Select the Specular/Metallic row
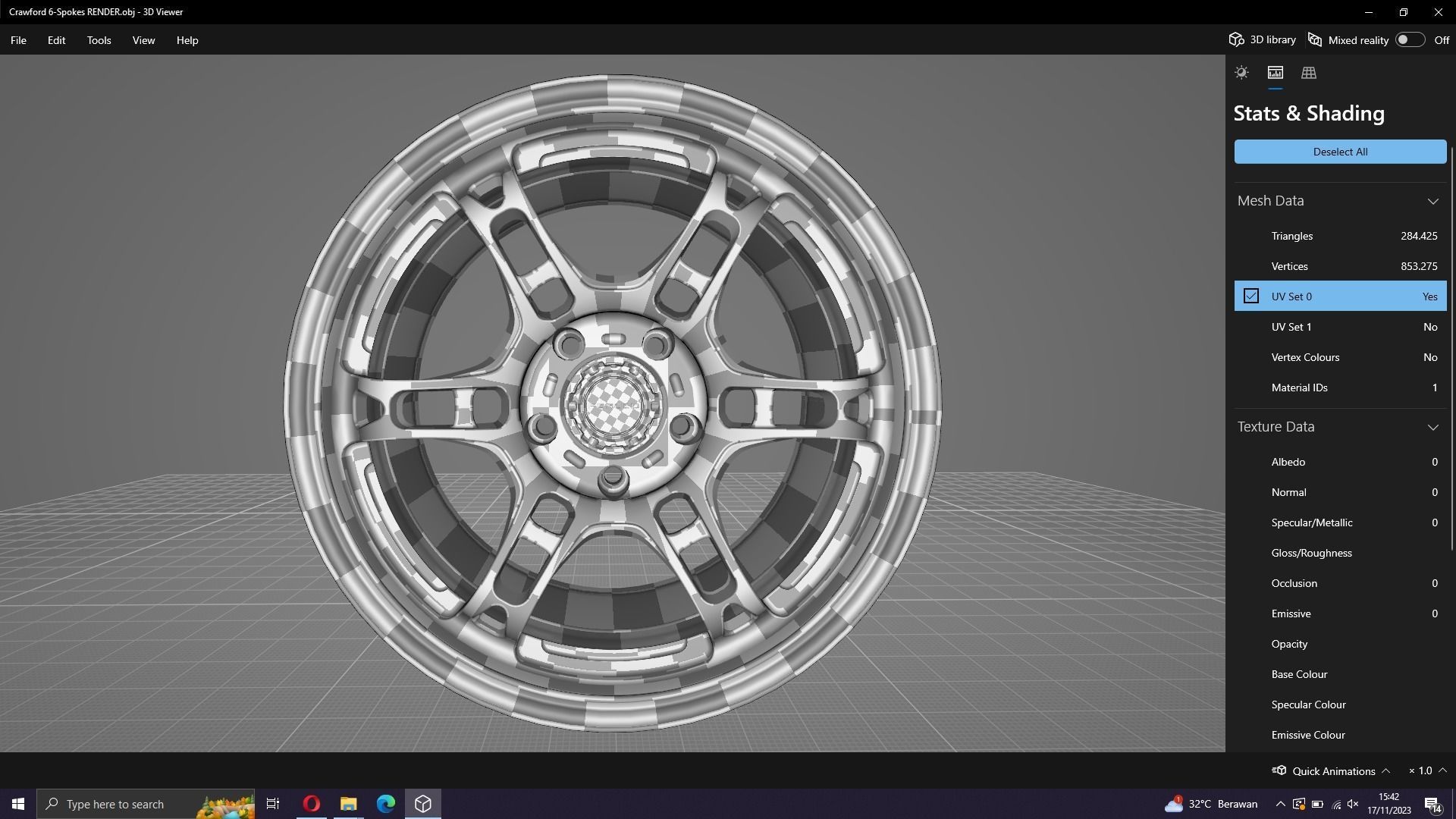 point(1340,522)
